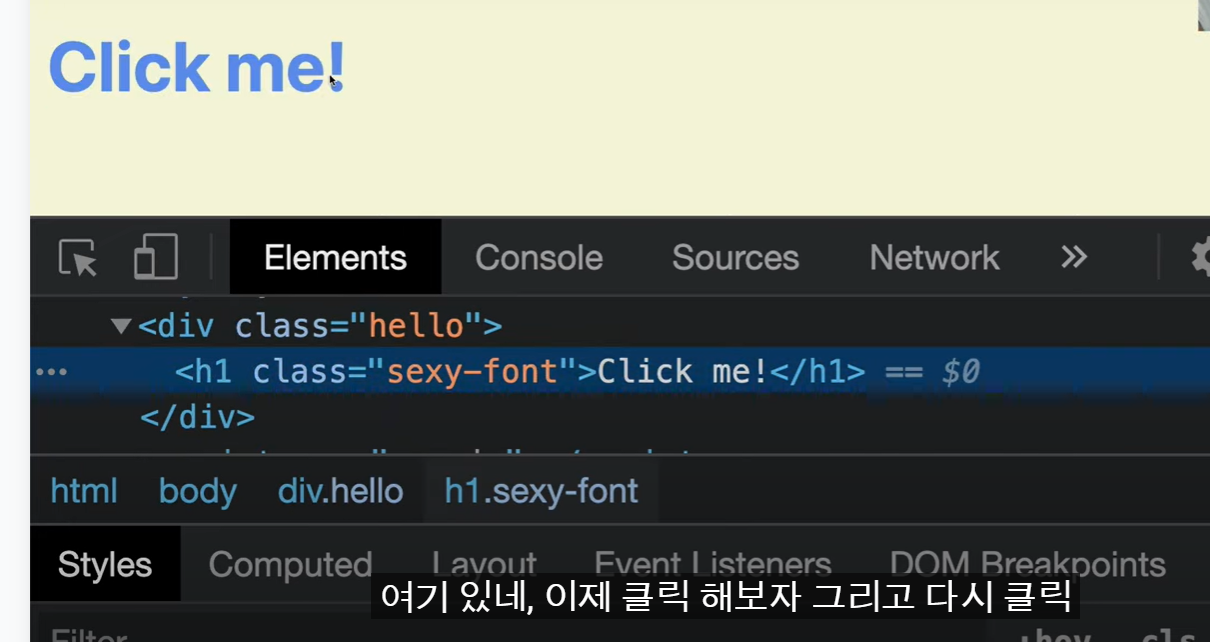This screenshot has width=1210, height=642.
Task: Switch to the Styles pane tab
Action: (x=105, y=564)
